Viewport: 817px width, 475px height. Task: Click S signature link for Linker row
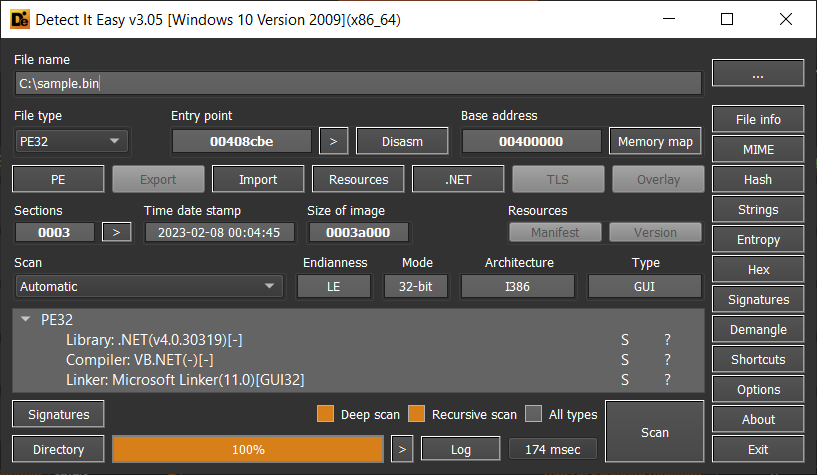pyautogui.click(x=625, y=380)
